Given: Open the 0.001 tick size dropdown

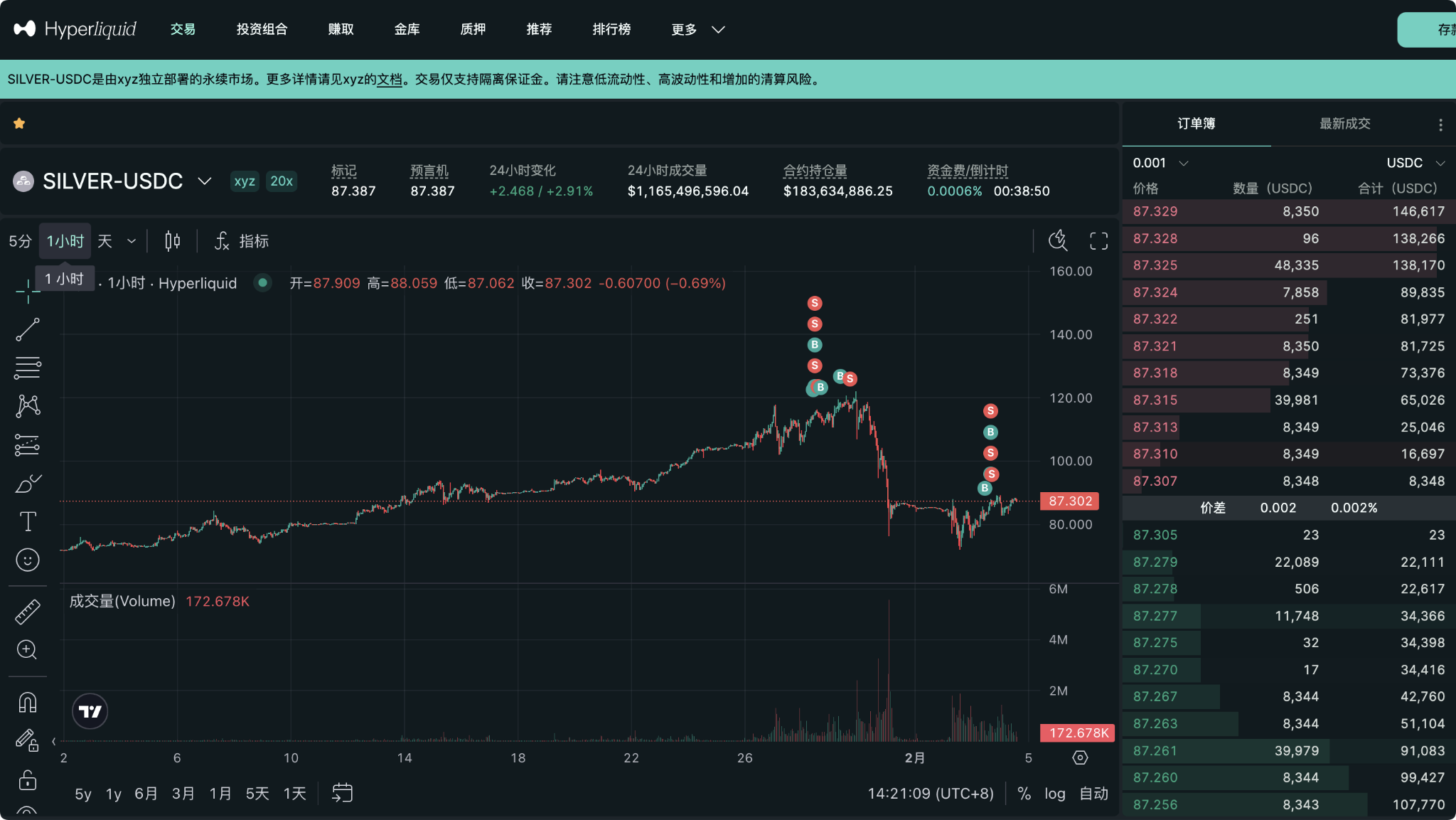Looking at the screenshot, I should [1159, 162].
